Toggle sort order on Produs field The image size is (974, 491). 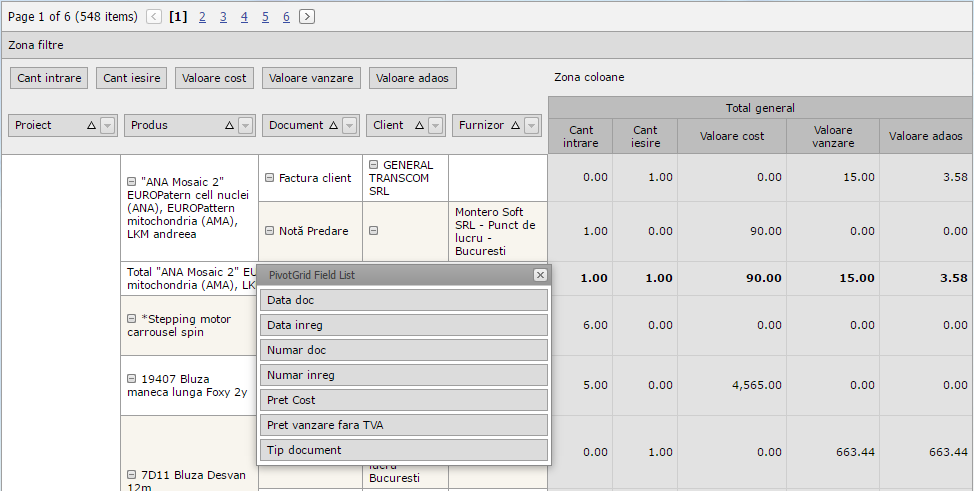pos(229,126)
